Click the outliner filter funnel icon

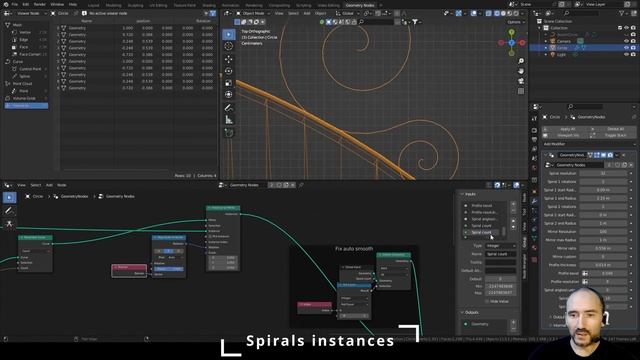(x=622, y=13)
